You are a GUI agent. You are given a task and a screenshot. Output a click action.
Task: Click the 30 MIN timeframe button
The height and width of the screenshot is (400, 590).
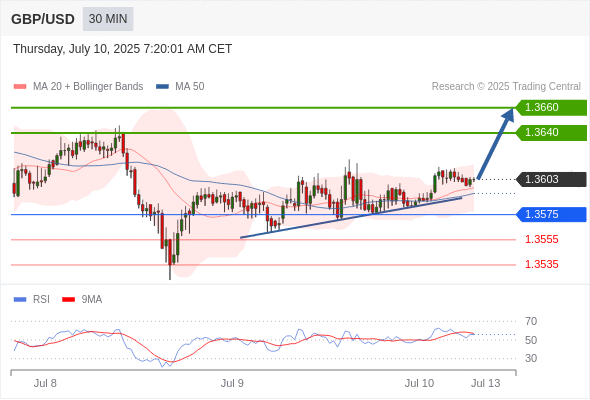click(108, 19)
